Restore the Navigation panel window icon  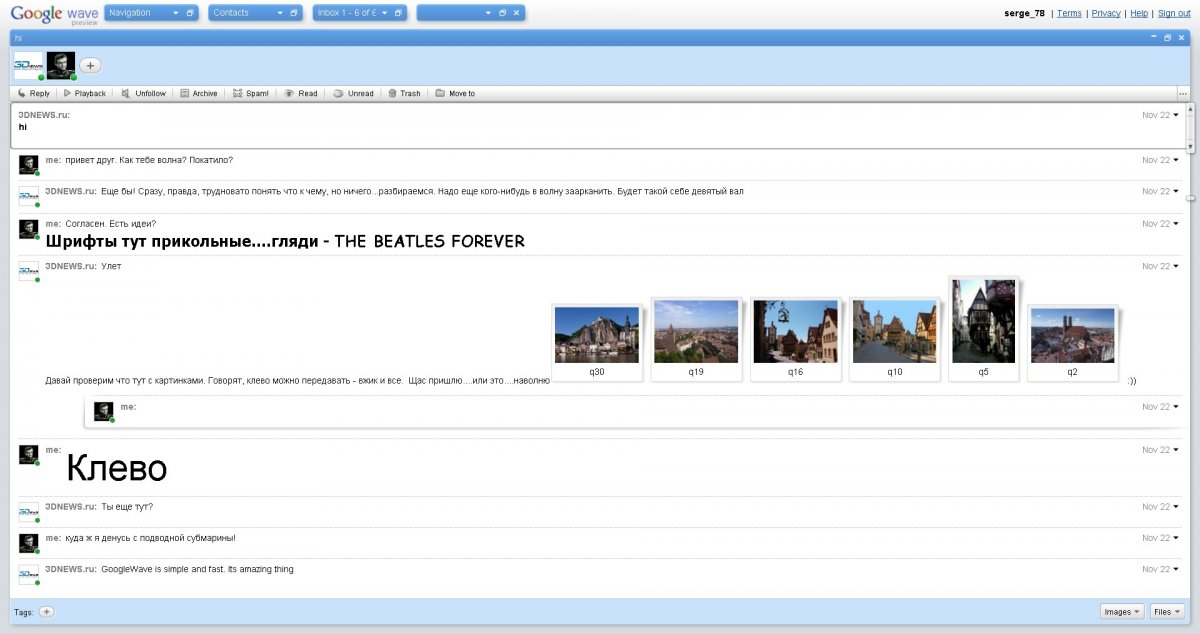pyautogui.click(x=190, y=13)
